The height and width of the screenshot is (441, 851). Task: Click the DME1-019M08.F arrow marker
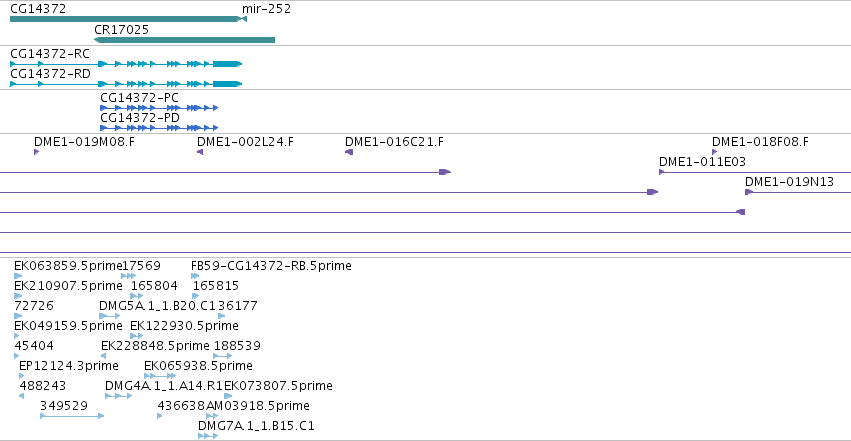[36, 152]
